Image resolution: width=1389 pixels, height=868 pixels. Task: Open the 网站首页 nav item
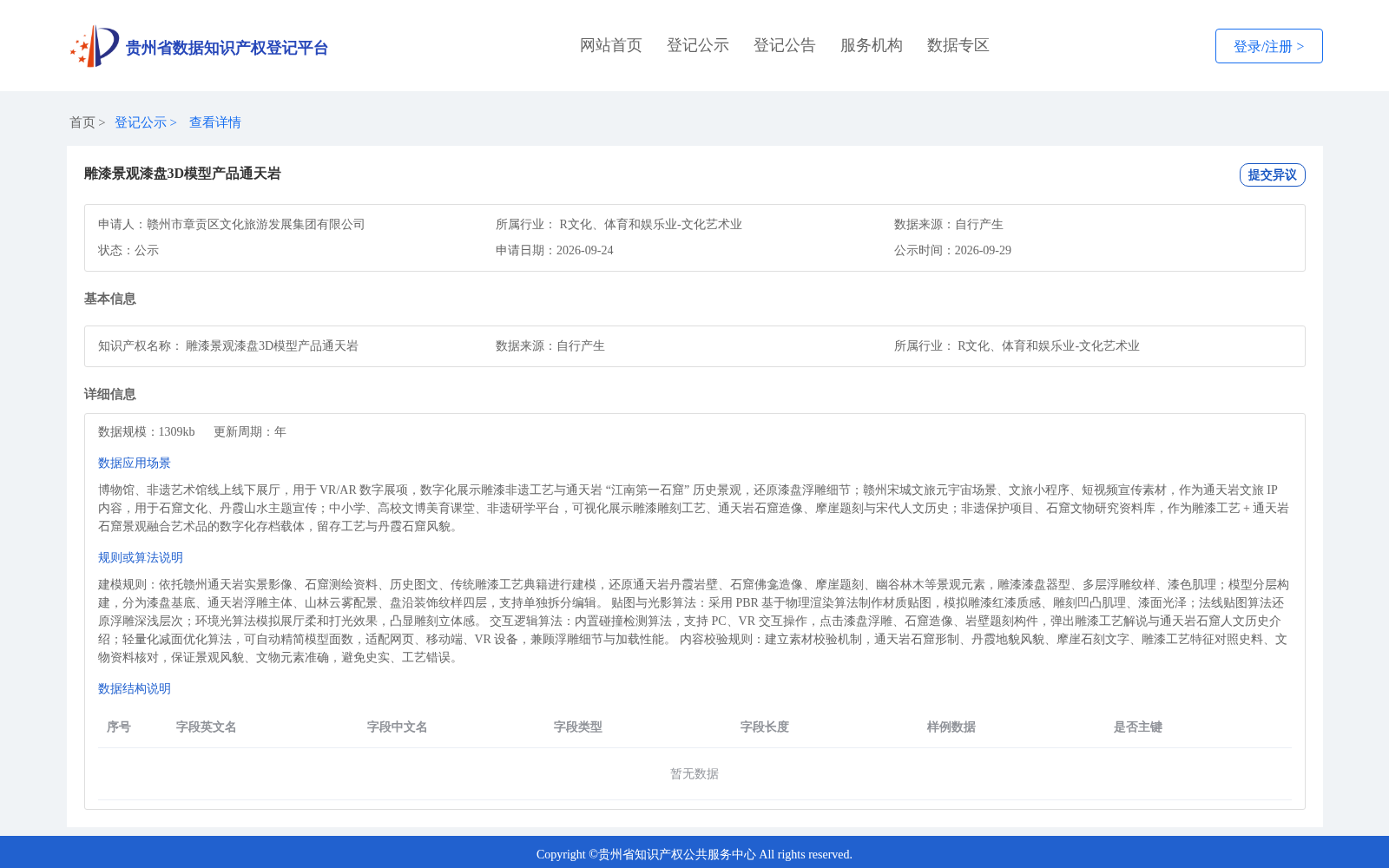(x=611, y=45)
